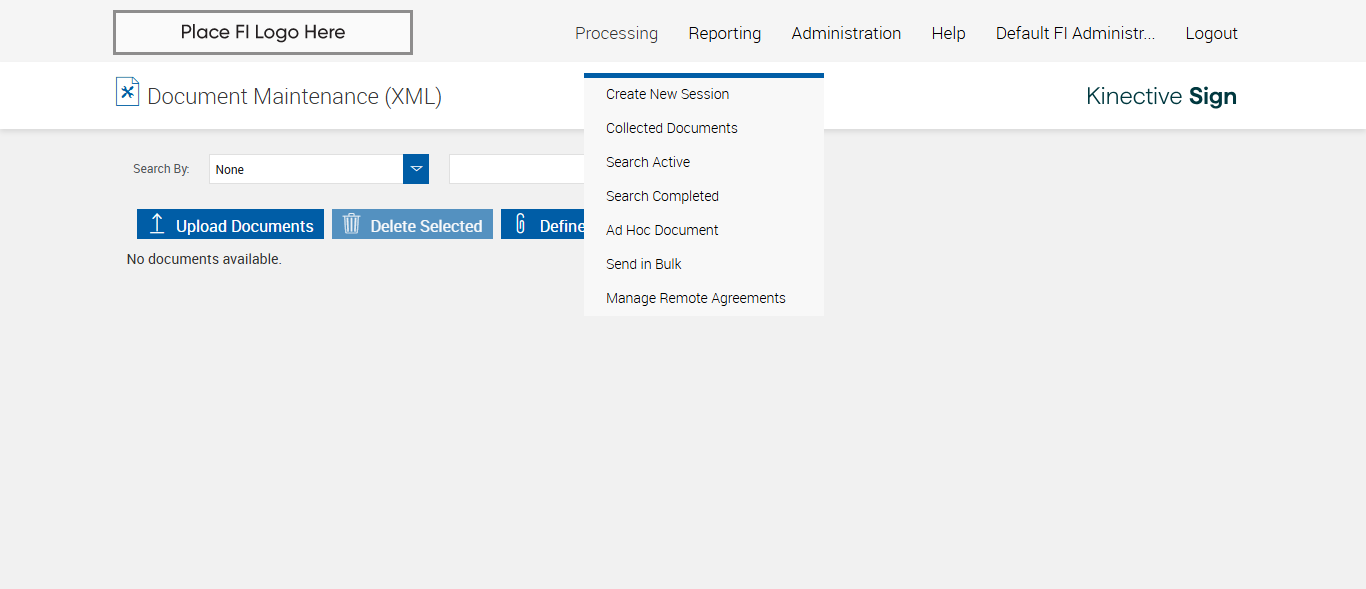
Task: Click the upload arrow icon
Action: pos(157,224)
